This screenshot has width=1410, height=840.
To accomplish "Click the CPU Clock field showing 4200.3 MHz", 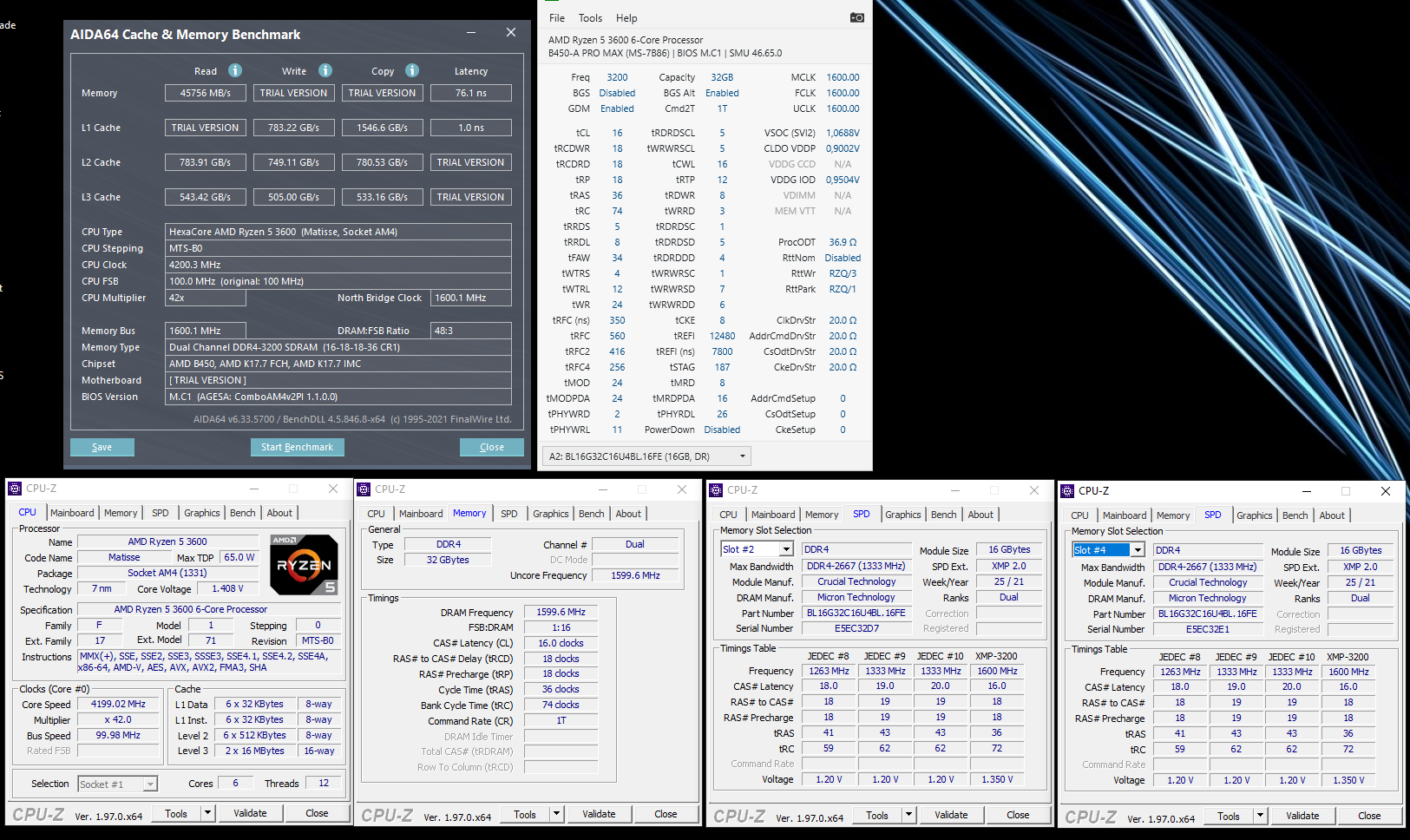I will pos(338,265).
